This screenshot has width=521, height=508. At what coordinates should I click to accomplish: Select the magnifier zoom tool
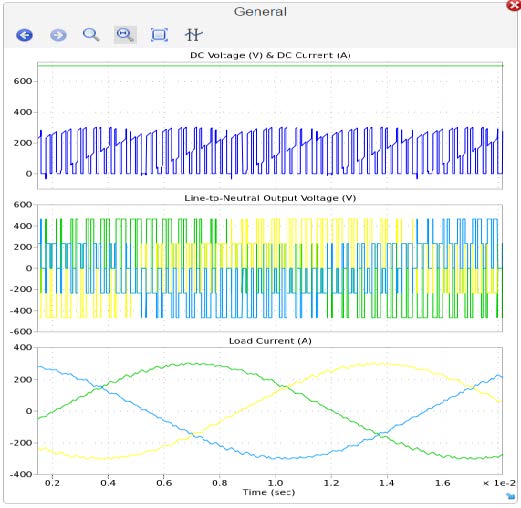(x=91, y=35)
